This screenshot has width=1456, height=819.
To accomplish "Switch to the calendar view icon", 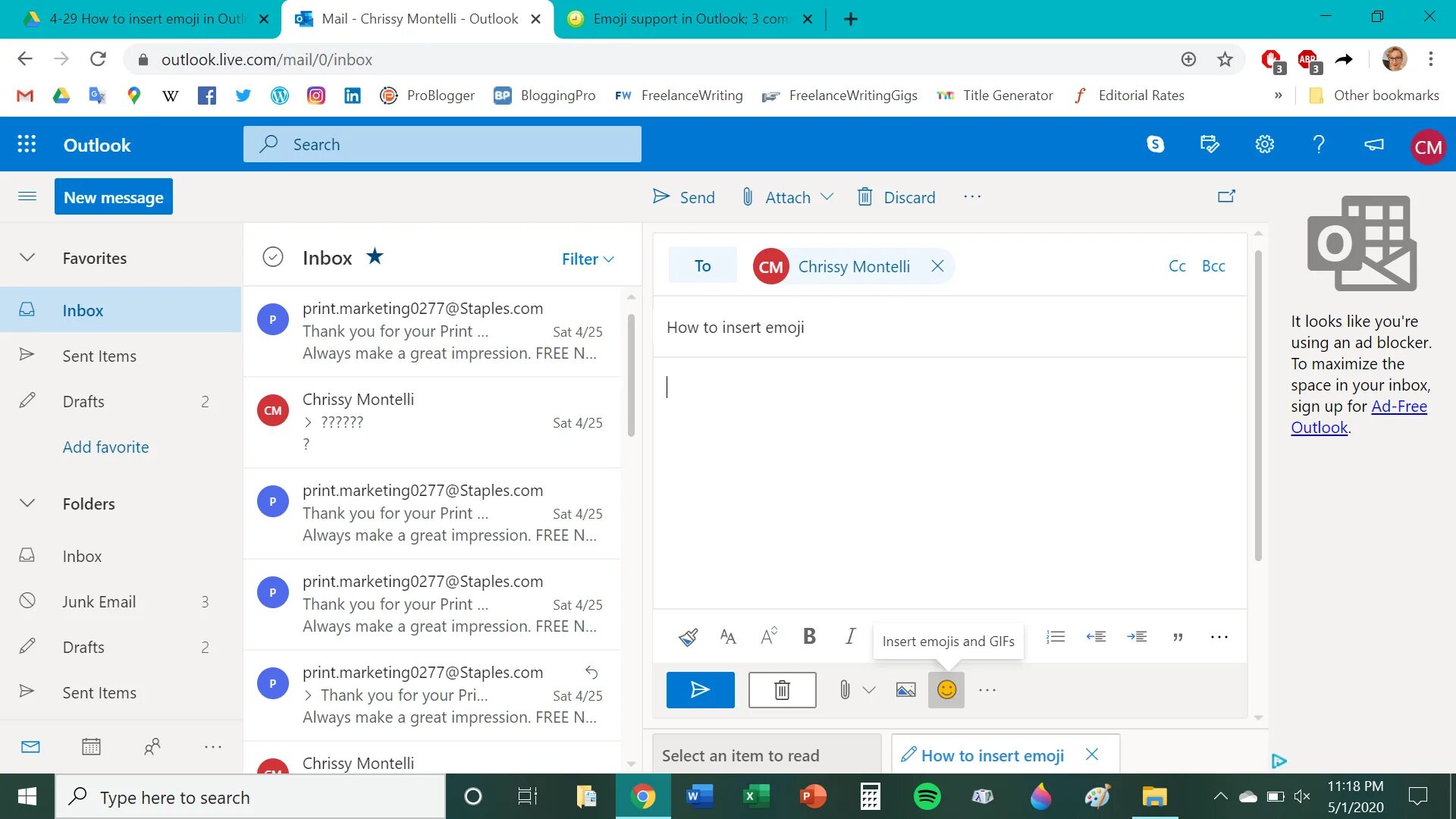I will [91, 747].
